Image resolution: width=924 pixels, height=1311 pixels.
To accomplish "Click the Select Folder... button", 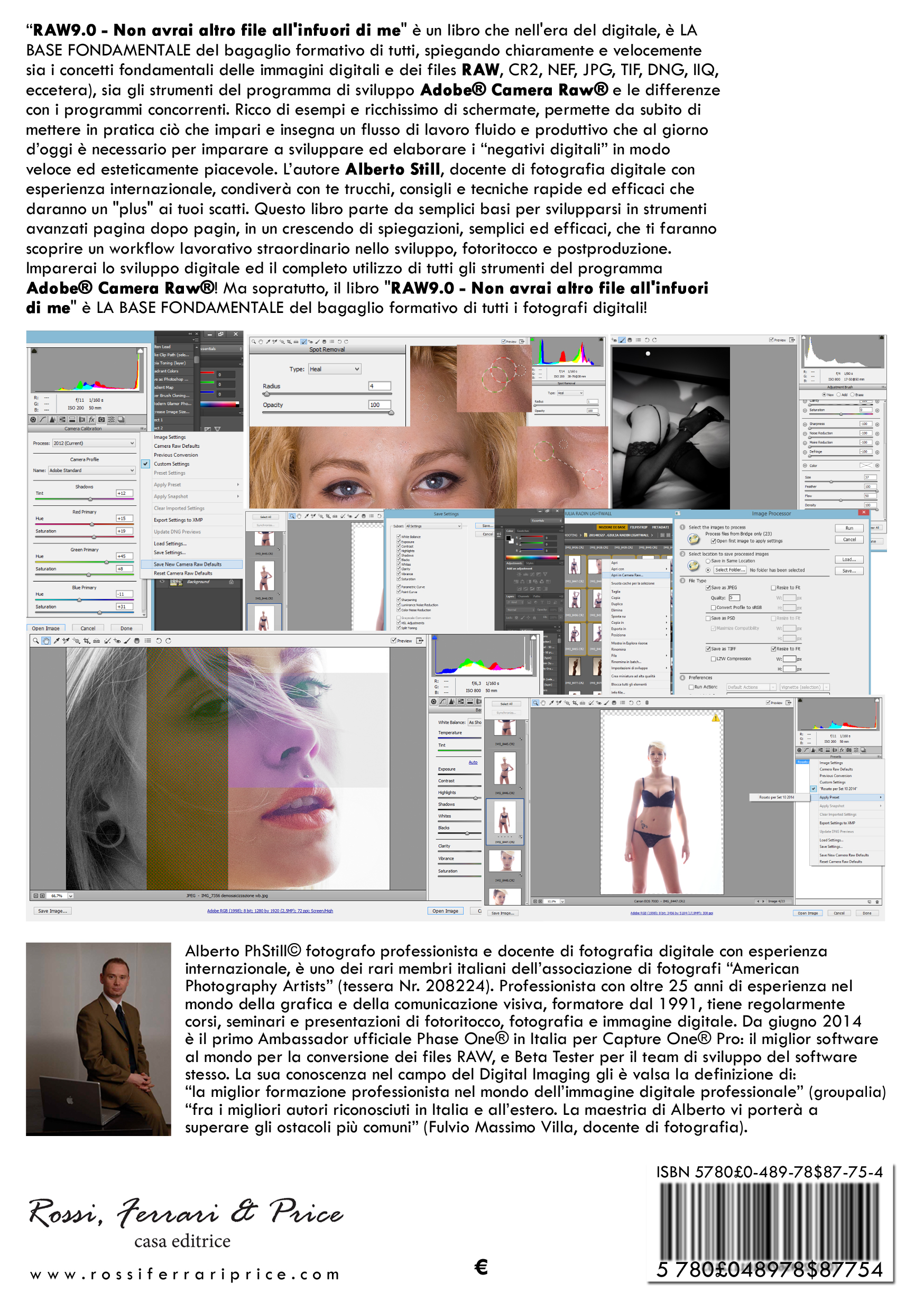I will (x=730, y=570).
